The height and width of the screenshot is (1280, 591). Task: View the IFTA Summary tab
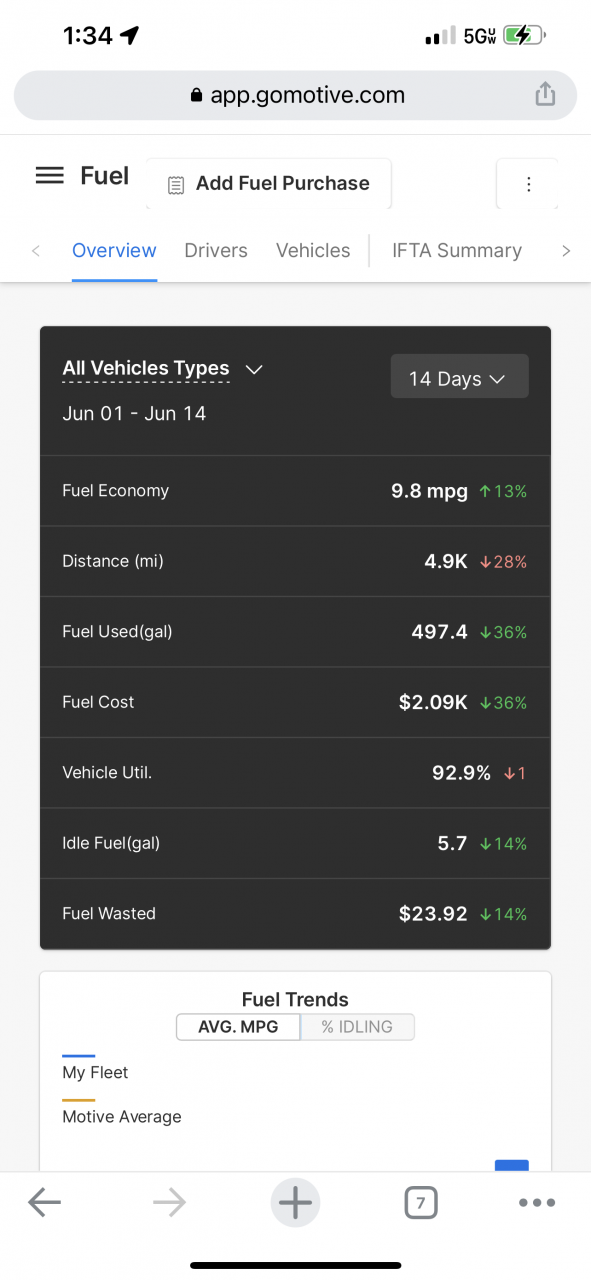457,250
